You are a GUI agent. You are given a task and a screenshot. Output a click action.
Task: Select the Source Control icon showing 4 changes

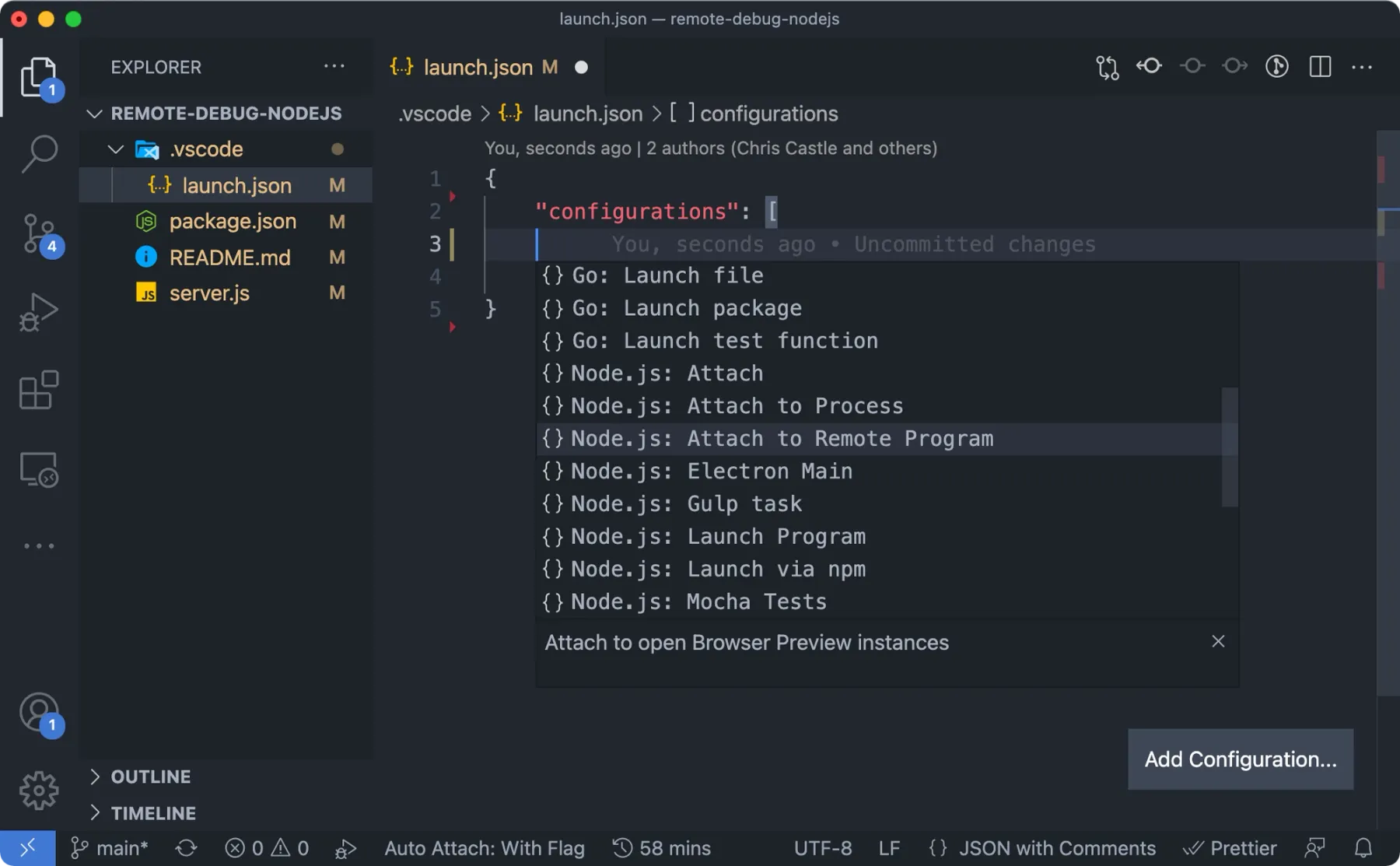click(x=39, y=233)
